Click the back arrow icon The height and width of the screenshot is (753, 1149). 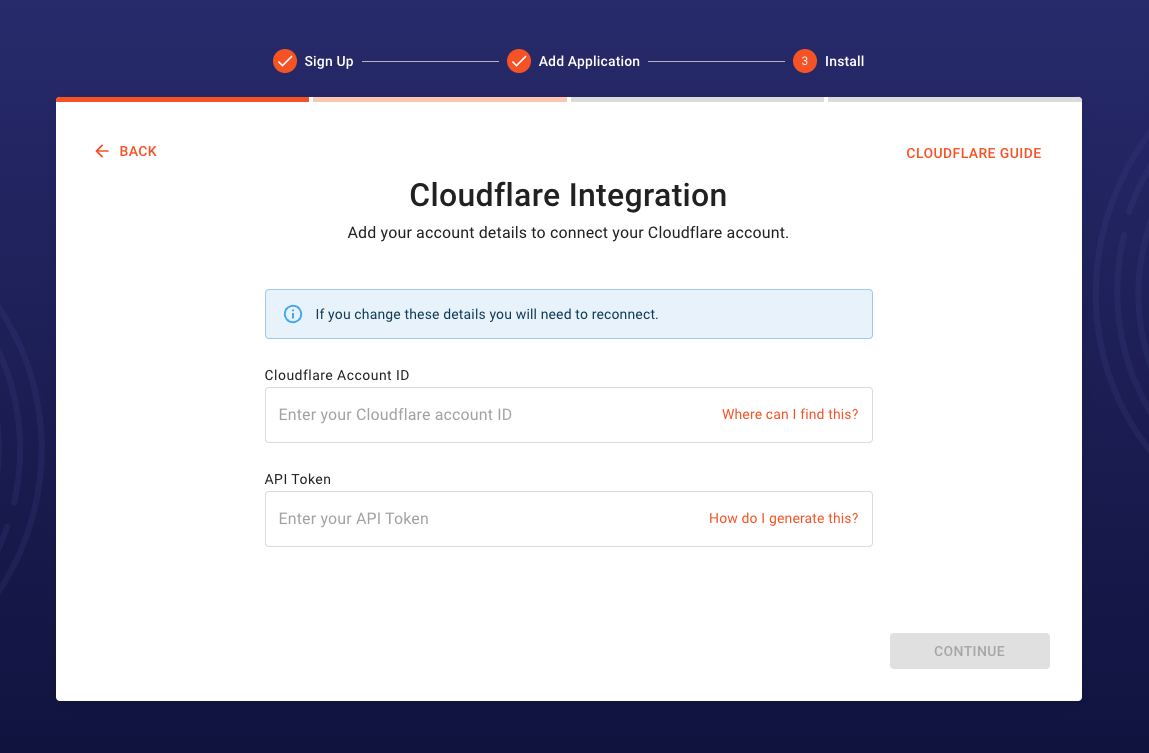click(x=102, y=151)
